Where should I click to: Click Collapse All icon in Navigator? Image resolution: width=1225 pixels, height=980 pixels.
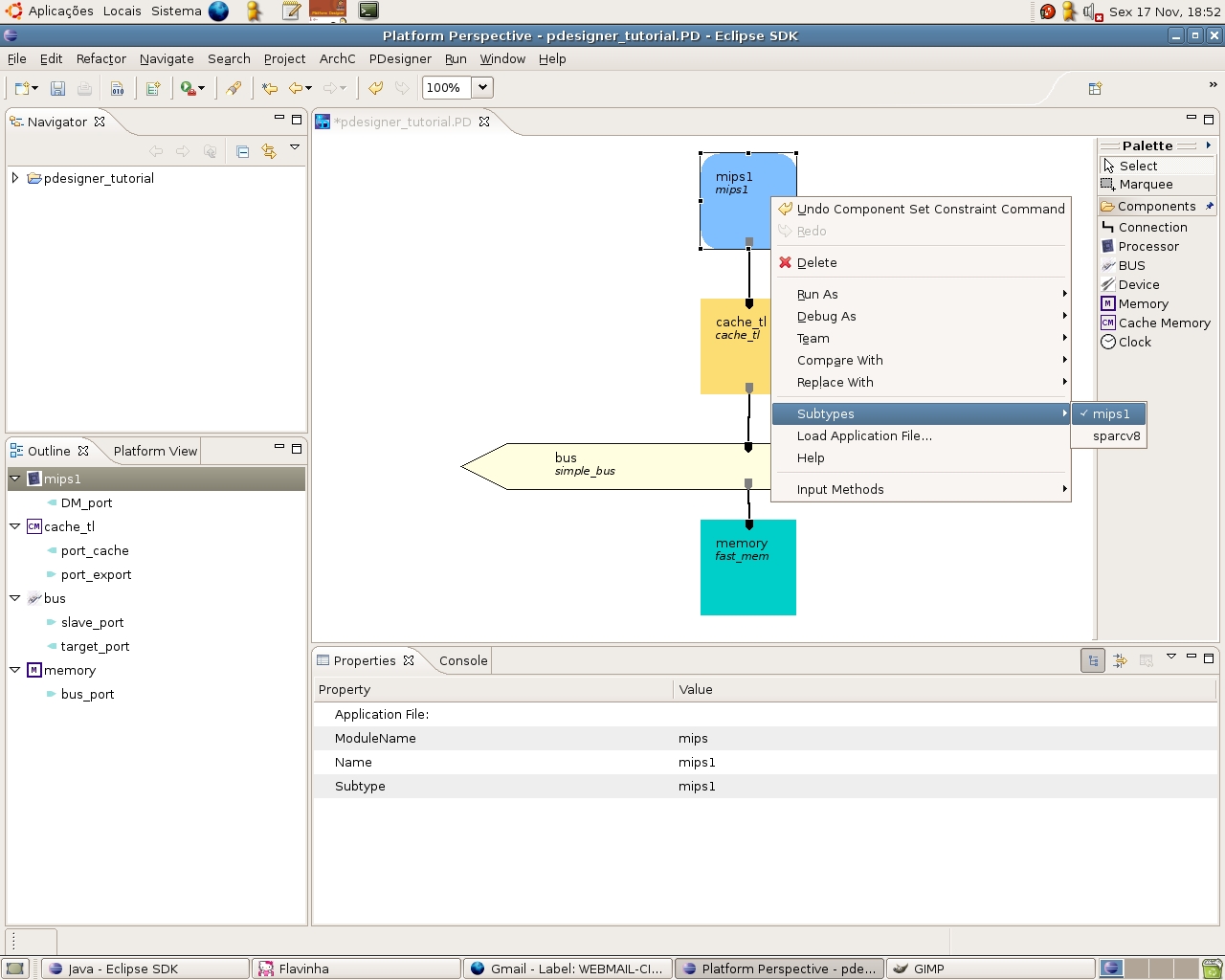point(242,151)
